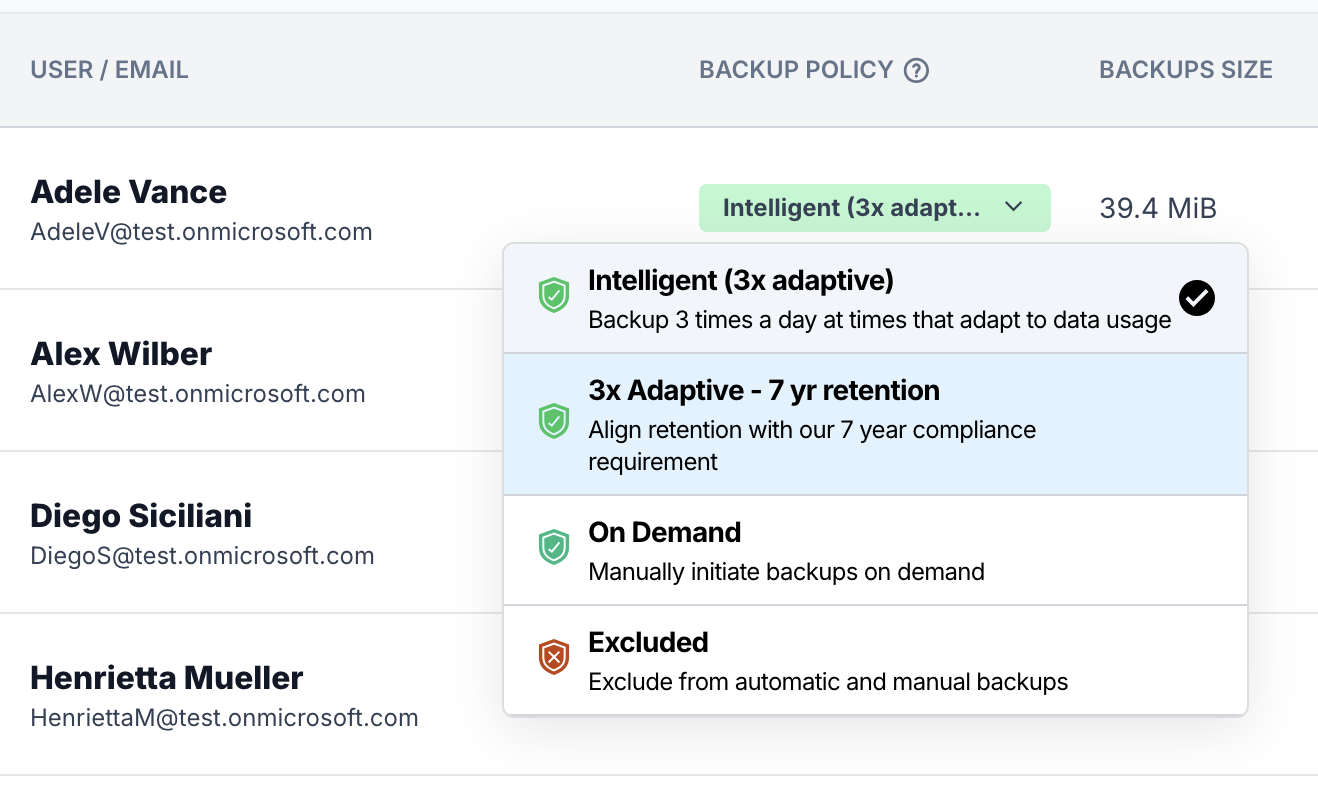Click the red shield X icon beside Excluded
Viewport: 1318px width, 786px height.
[x=554, y=657]
